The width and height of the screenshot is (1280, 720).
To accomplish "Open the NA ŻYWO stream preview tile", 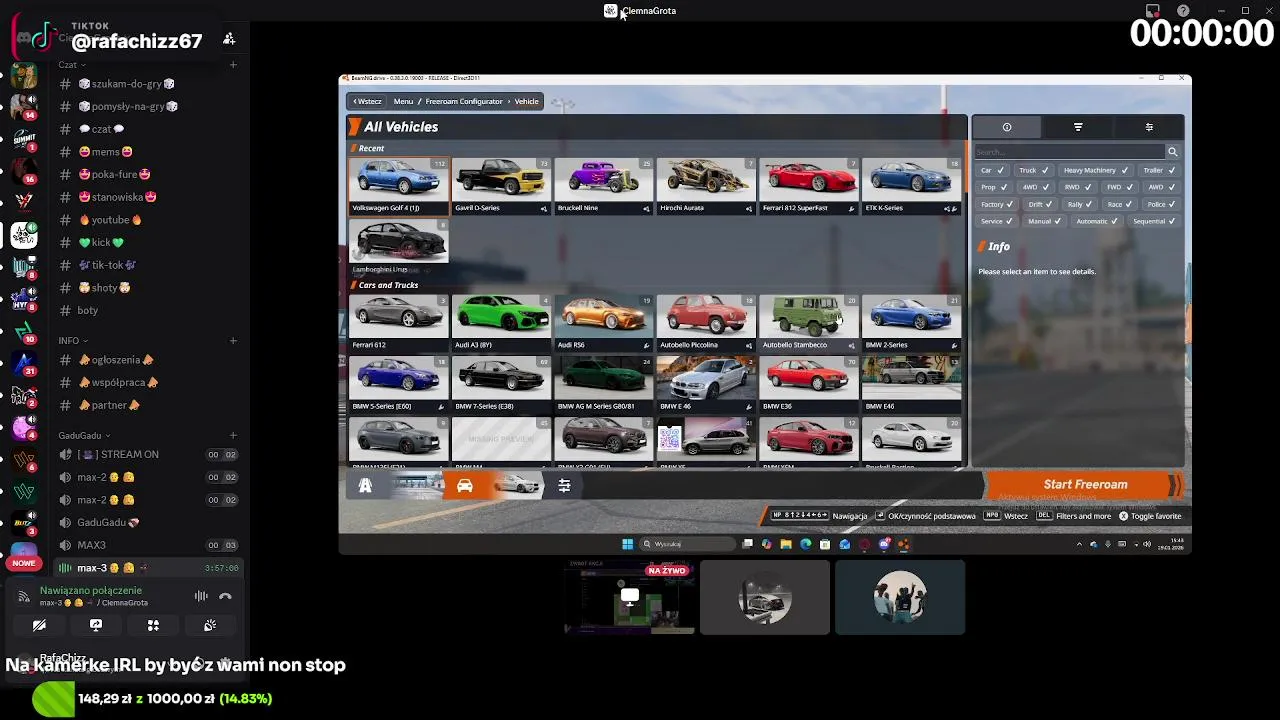I will coord(630,597).
